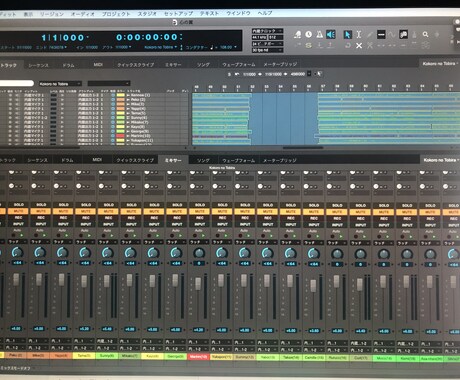
Task: Open the プロジェクト menu
Action: pyautogui.click(x=116, y=14)
